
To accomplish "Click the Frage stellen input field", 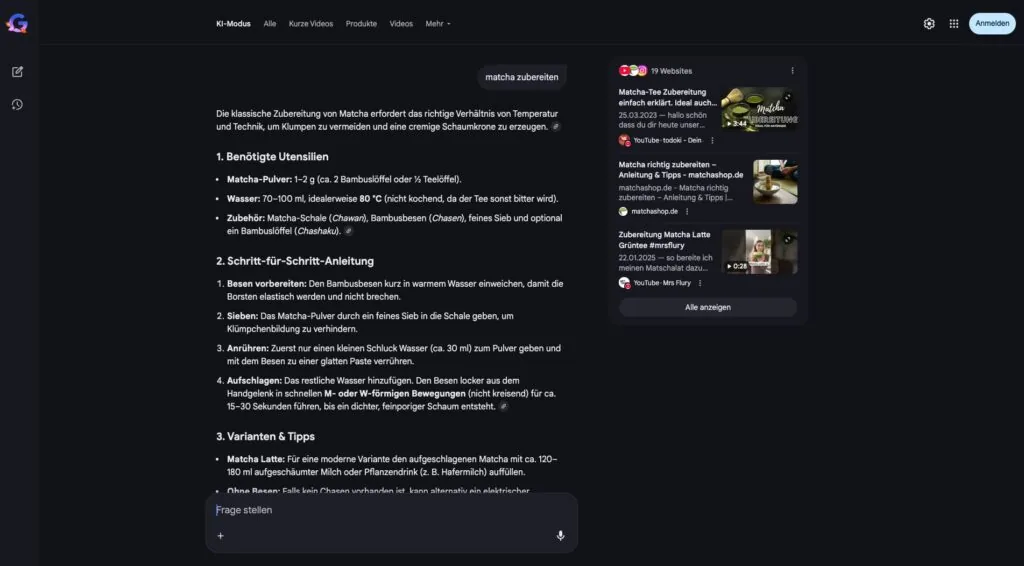I will pos(391,510).
